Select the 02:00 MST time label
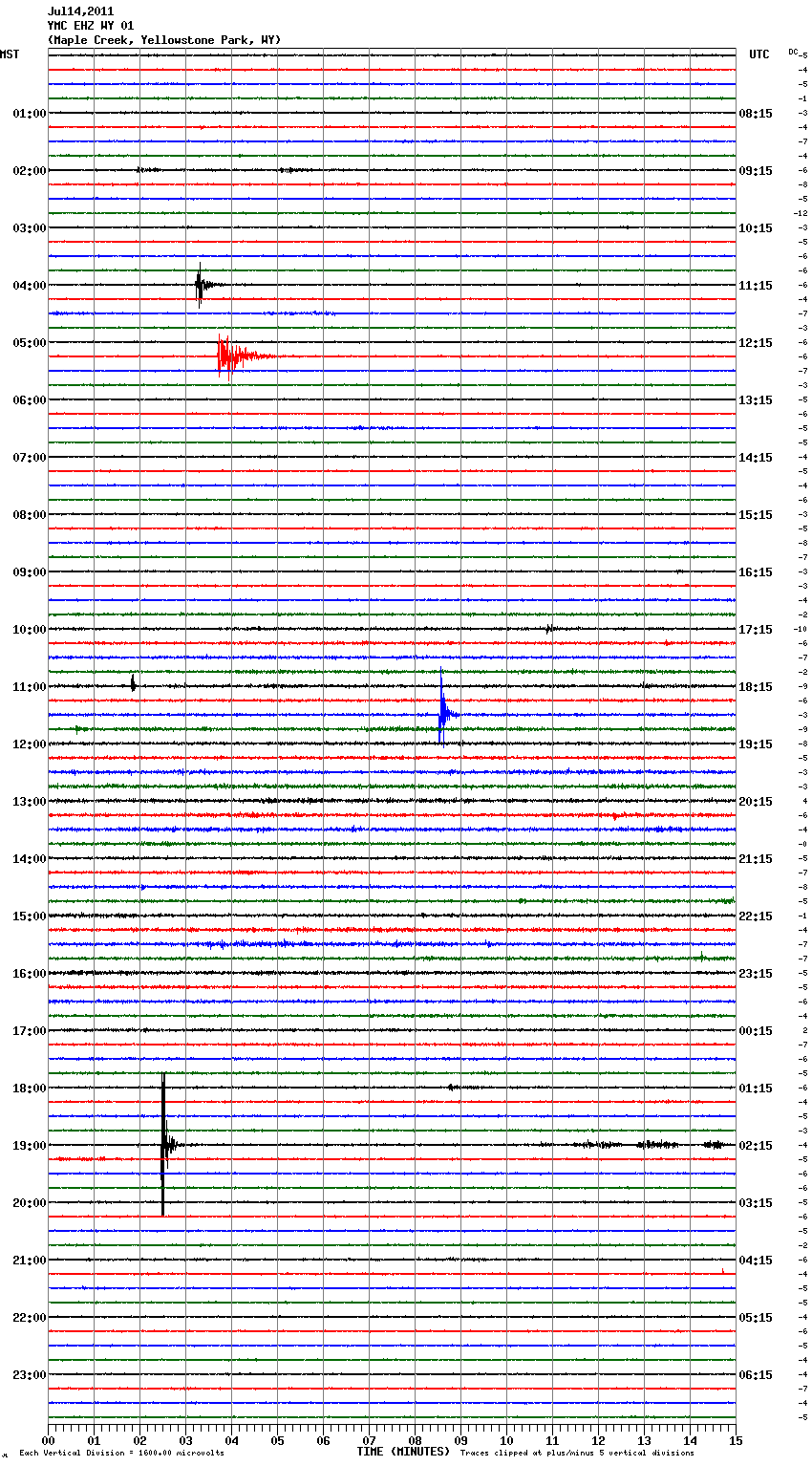Image resolution: width=812 pixels, height=1466 pixels. pos(30,171)
